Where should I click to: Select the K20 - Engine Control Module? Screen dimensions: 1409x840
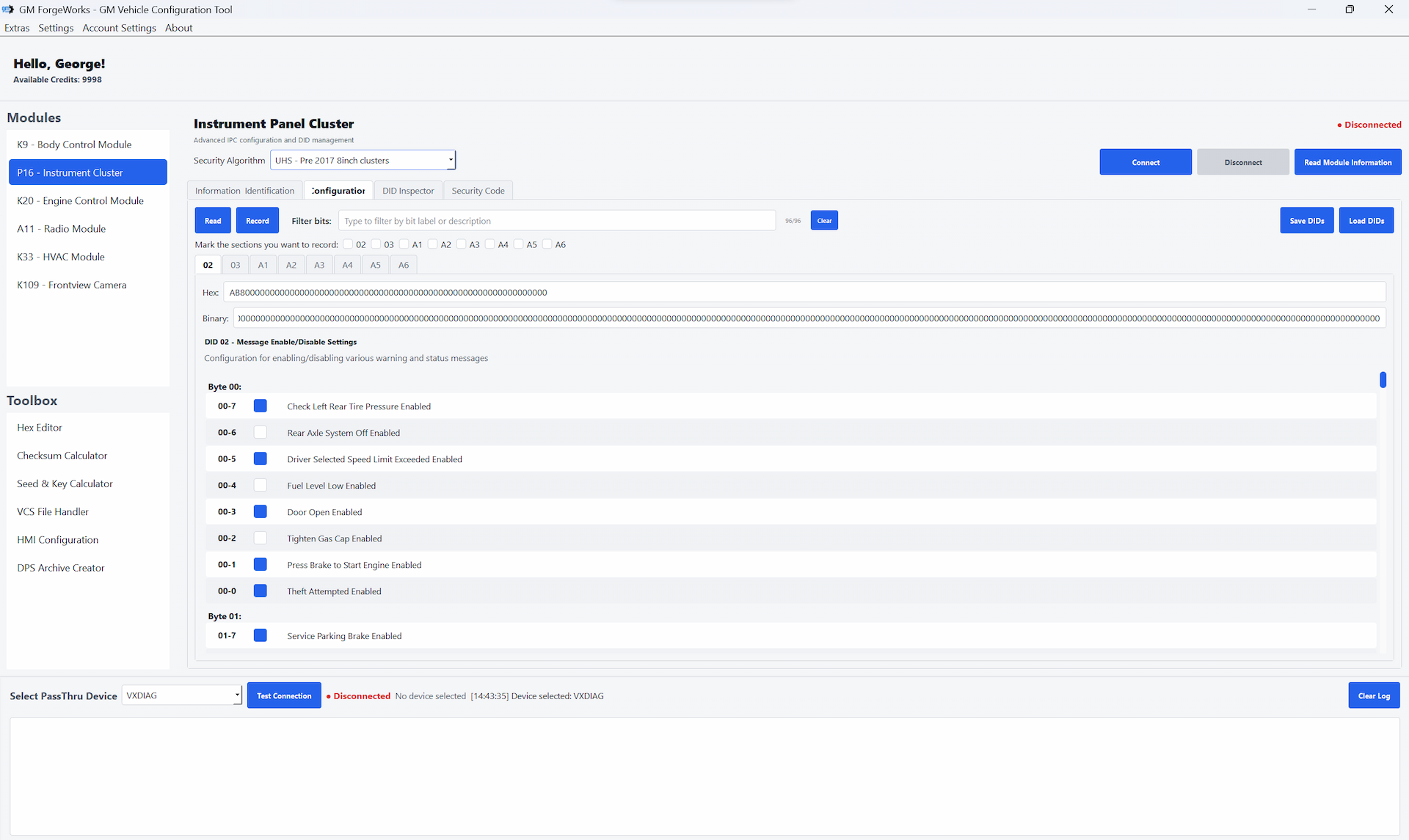(81, 200)
